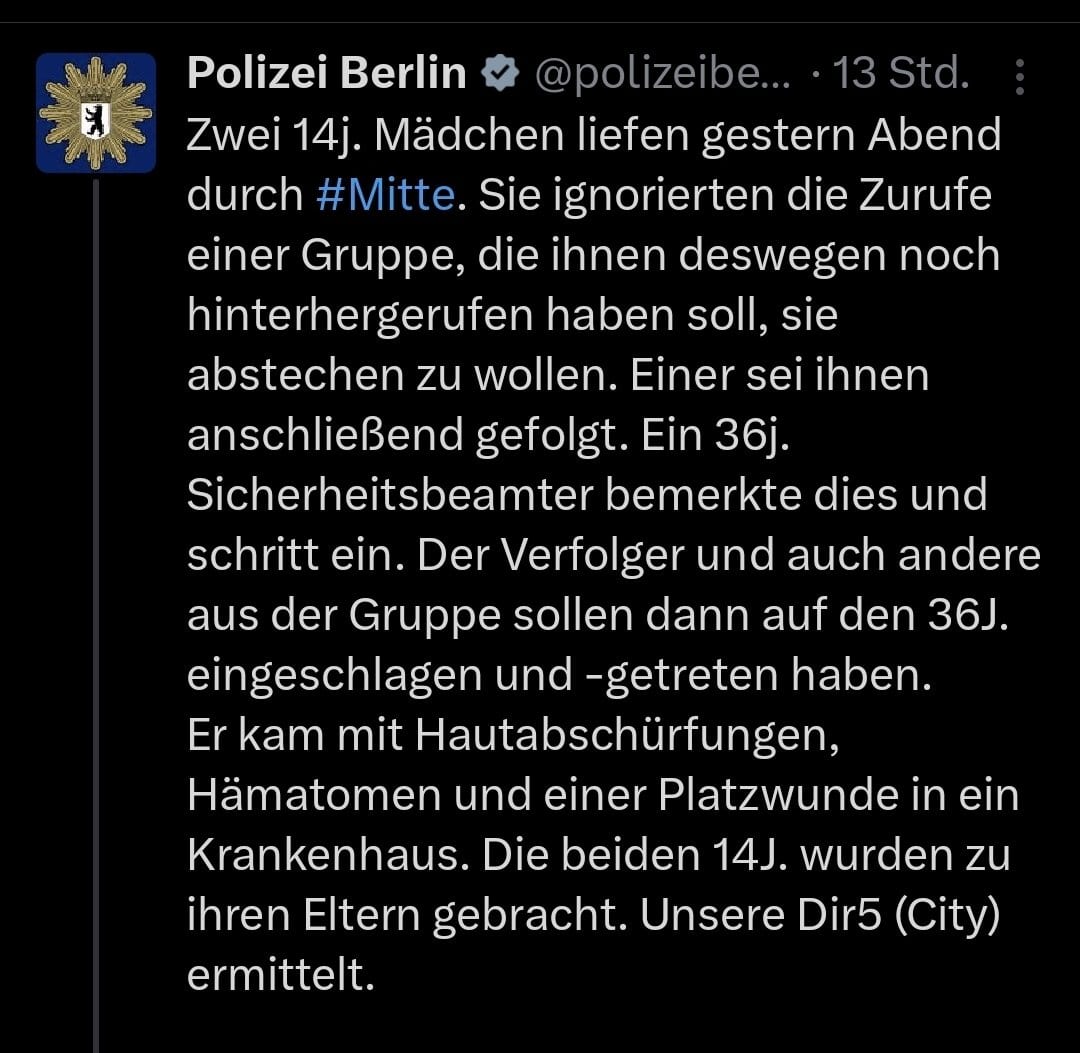This screenshot has width=1080, height=1053.
Task: Open the @polizeibe... handle link
Action: point(663,74)
